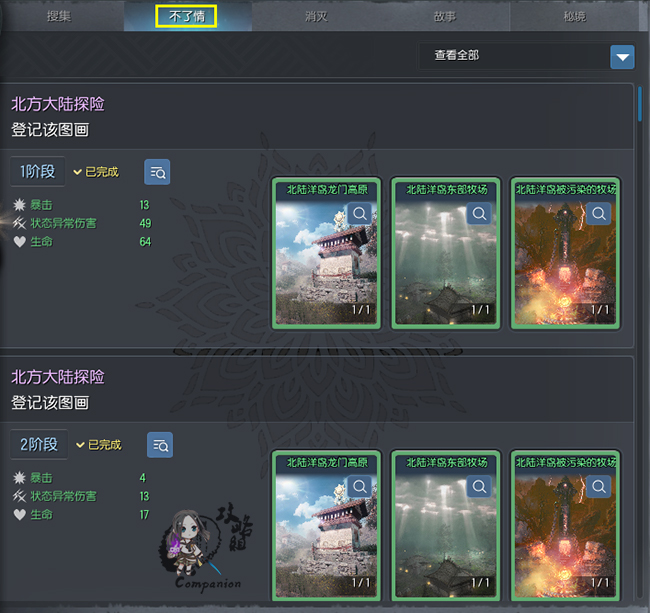Screen dimensions: 650x613
Task: Magnify stage 1 北陆洋岛东部牧场 card
Action: [479, 214]
